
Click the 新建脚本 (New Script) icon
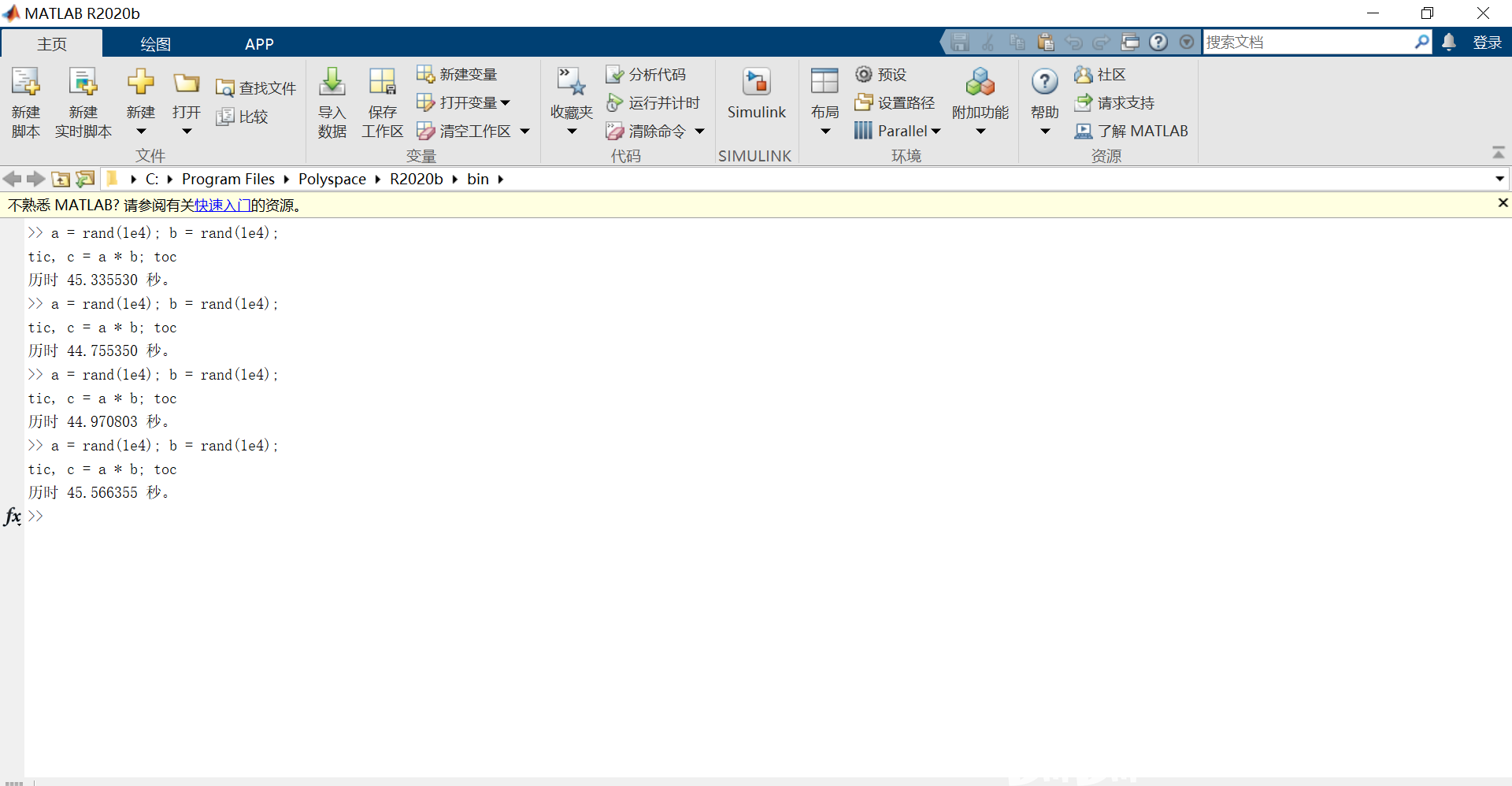pyautogui.click(x=25, y=82)
